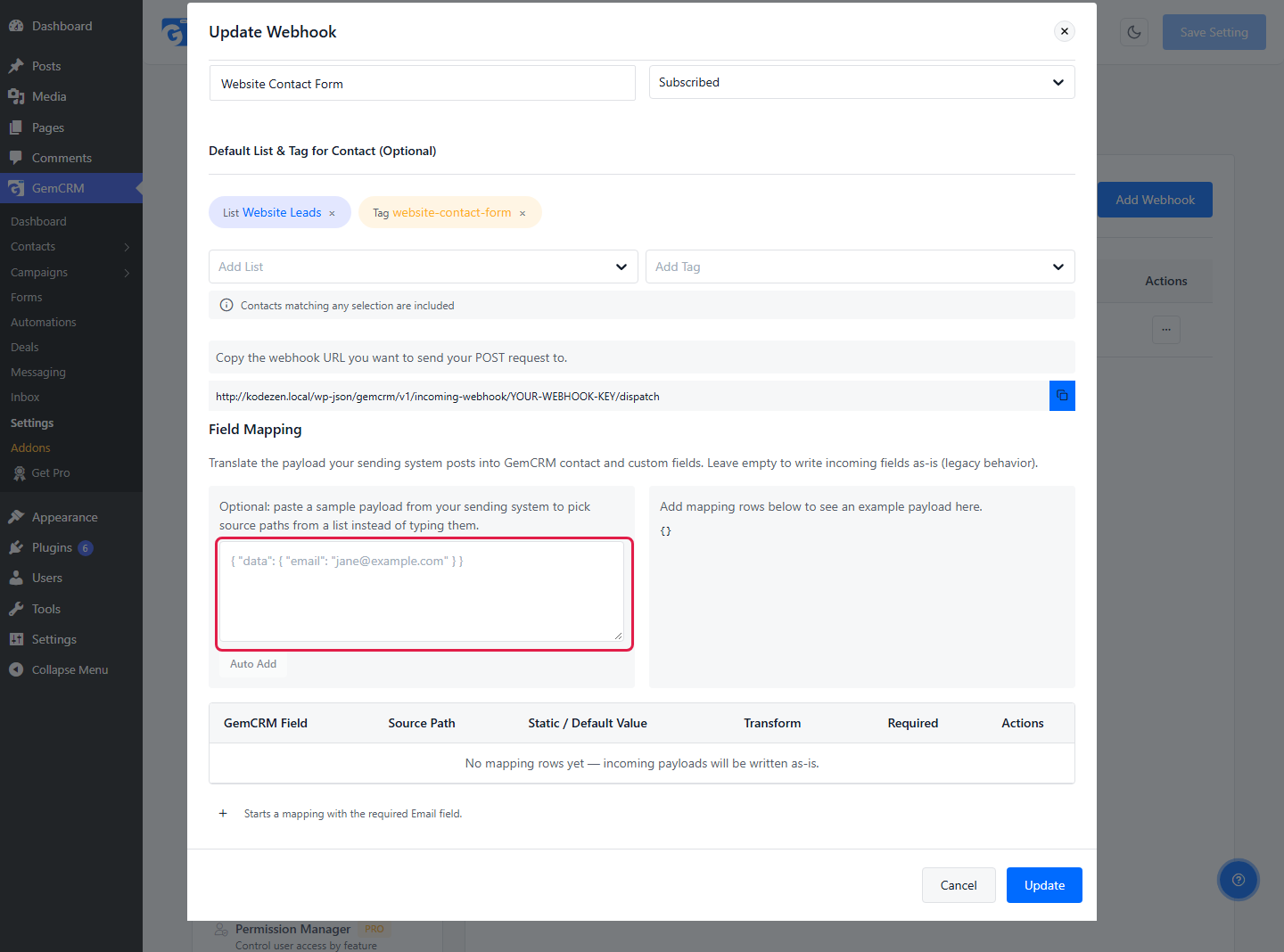Click into the sample payload textarea
Image resolution: width=1284 pixels, height=952 pixels.
point(422,592)
